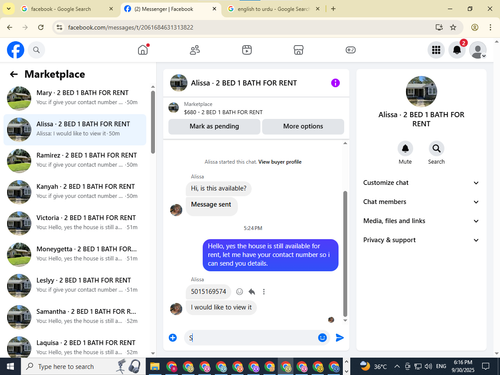The image size is (500, 375).
Task: Open the Kanyah 2 BED 1 BATH conversation
Action: tap(75, 192)
